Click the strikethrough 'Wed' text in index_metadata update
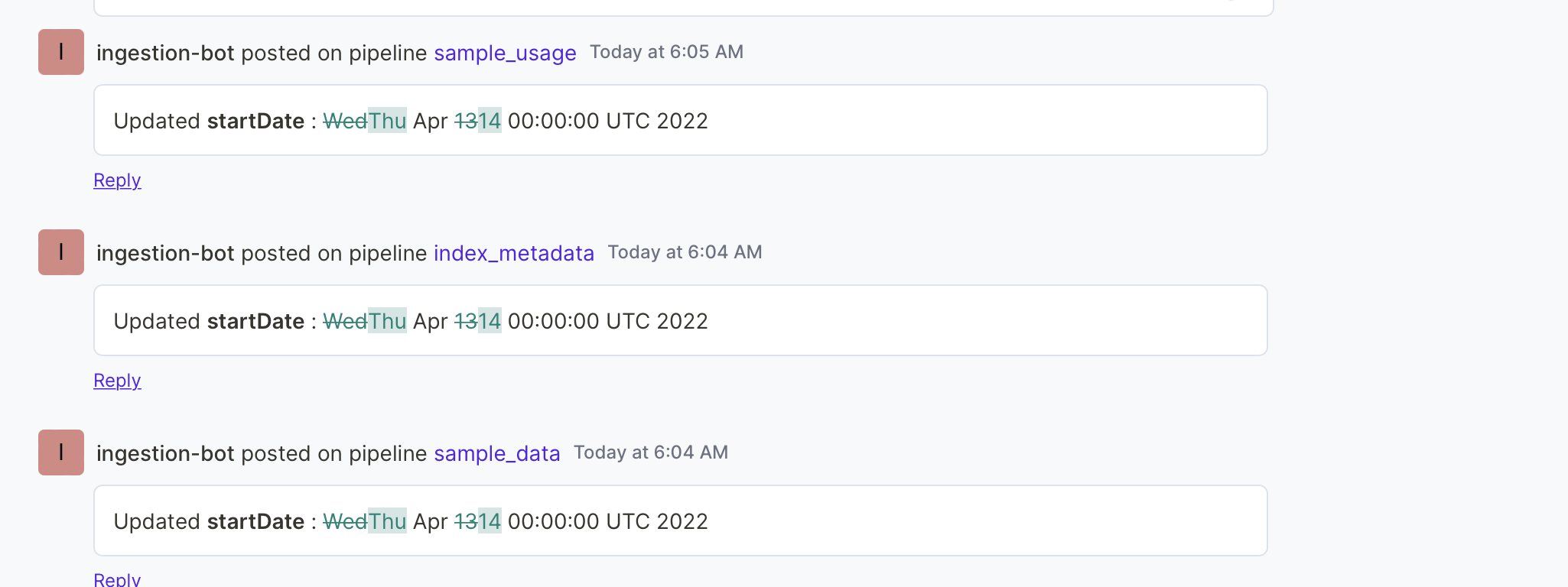This screenshot has height=587, width=1568. pos(346,321)
